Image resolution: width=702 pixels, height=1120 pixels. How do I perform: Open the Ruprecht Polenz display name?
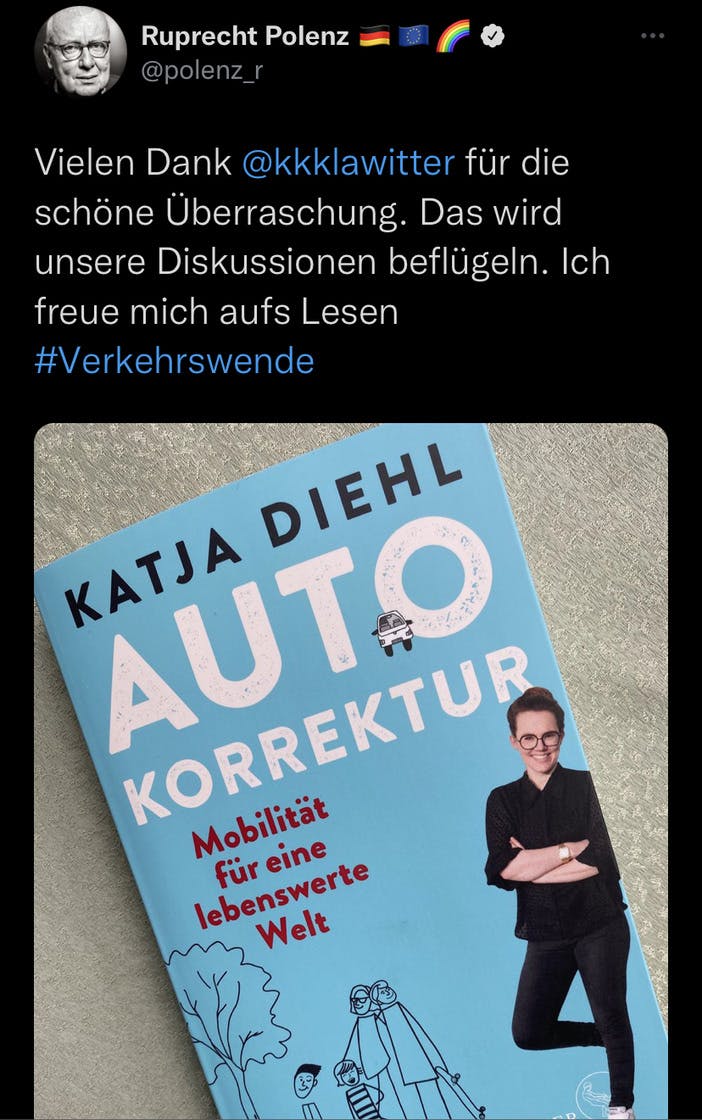[245, 35]
